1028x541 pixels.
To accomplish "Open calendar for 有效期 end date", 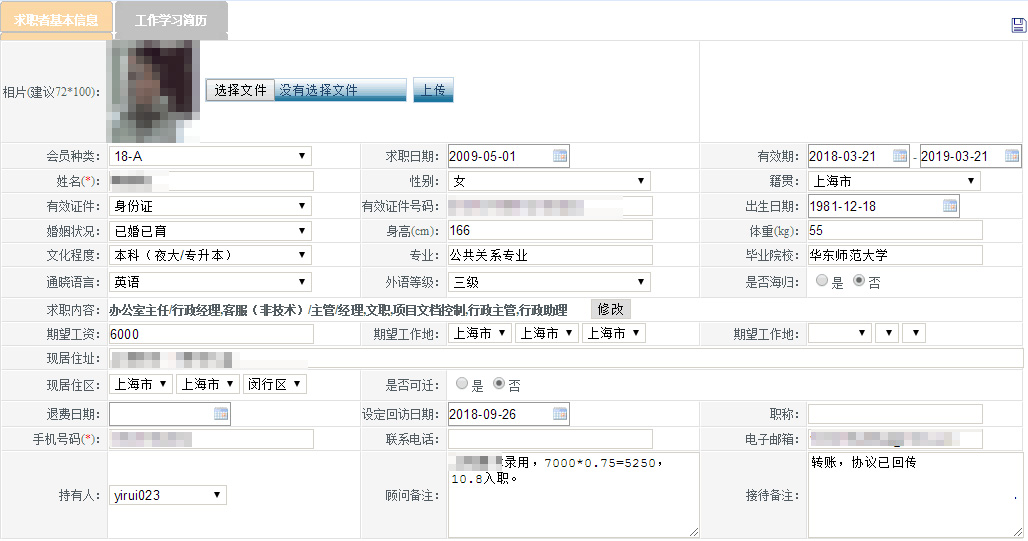I will click(x=1012, y=156).
